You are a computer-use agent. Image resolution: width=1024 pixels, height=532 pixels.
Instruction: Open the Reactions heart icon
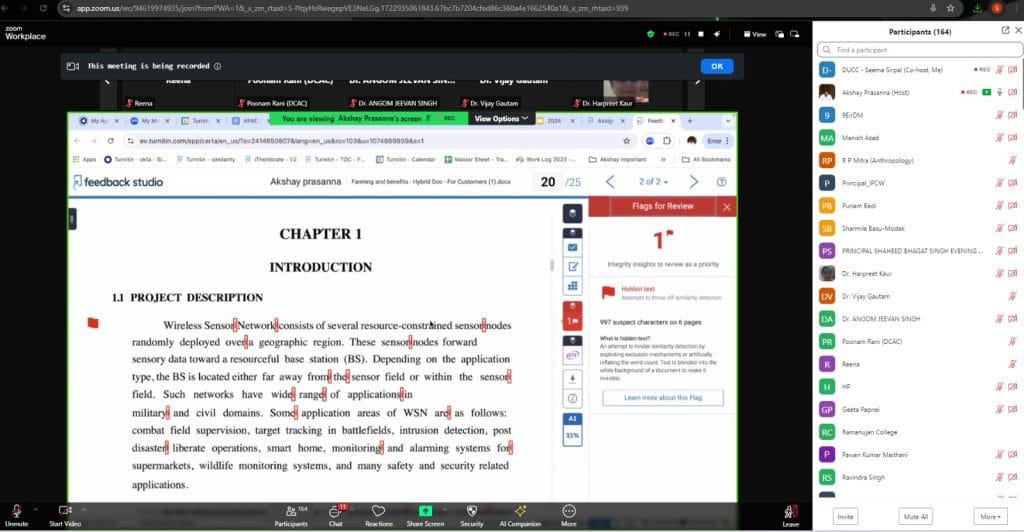[378, 511]
